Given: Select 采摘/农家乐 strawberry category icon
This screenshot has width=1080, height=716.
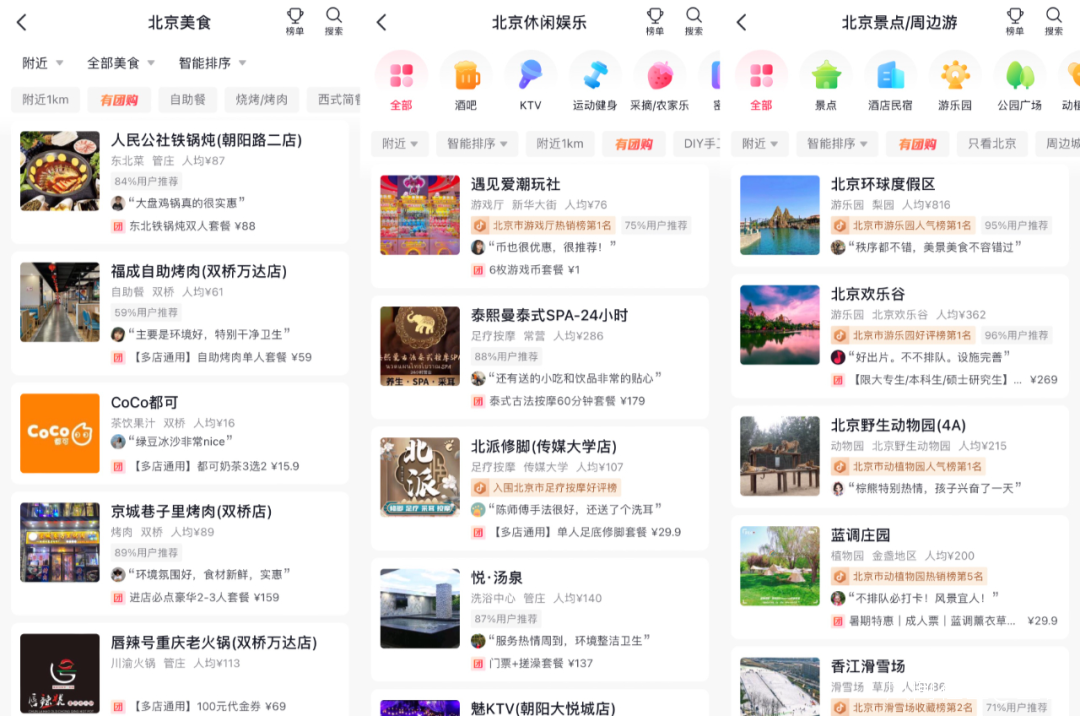Looking at the screenshot, I should point(660,75).
